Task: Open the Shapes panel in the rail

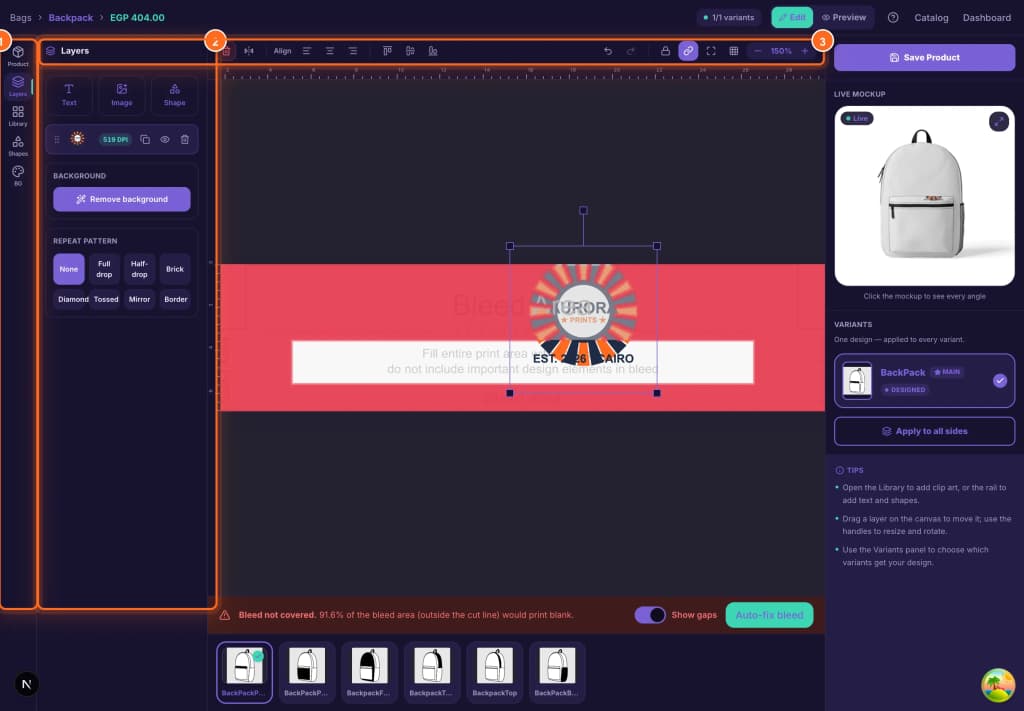Action: tap(18, 146)
